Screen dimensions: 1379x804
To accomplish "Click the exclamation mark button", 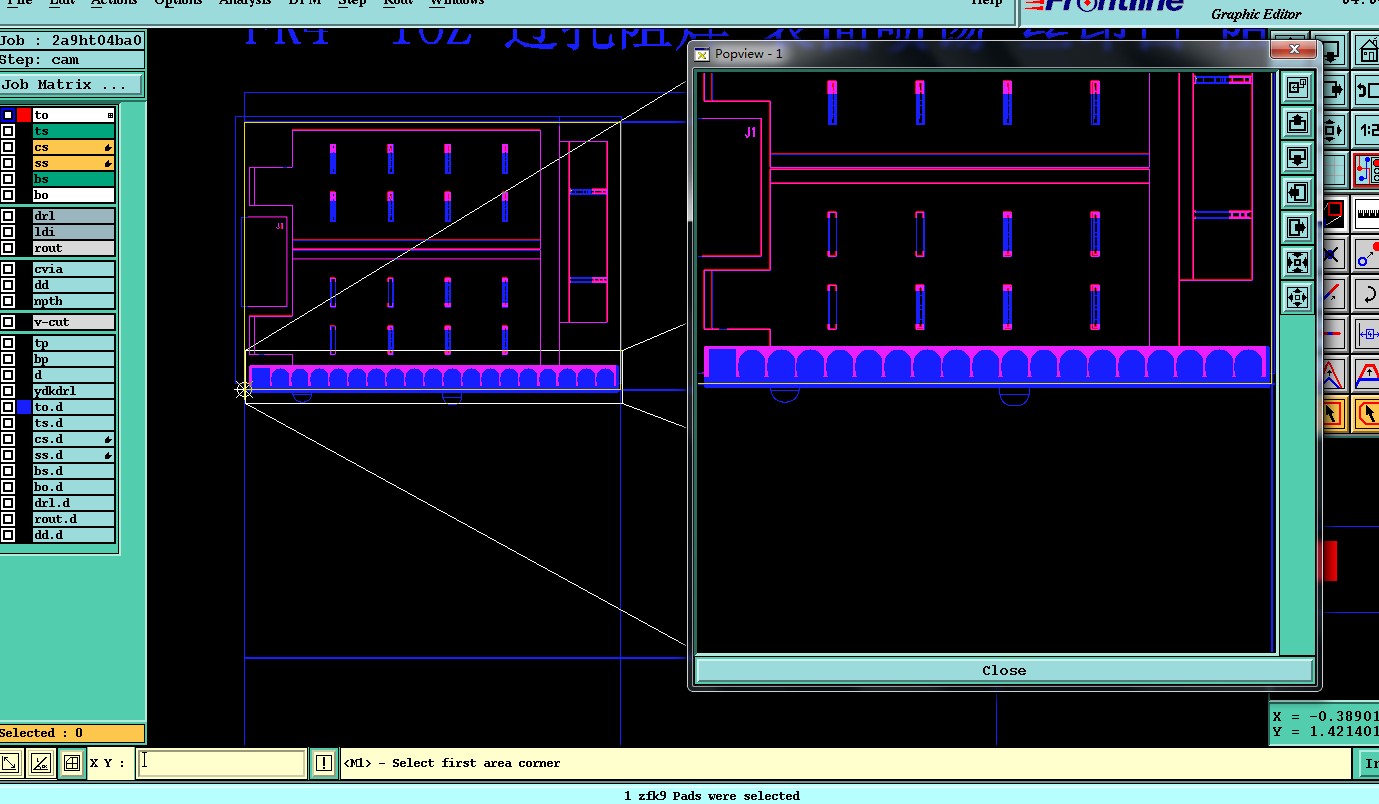I will (x=323, y=763).
